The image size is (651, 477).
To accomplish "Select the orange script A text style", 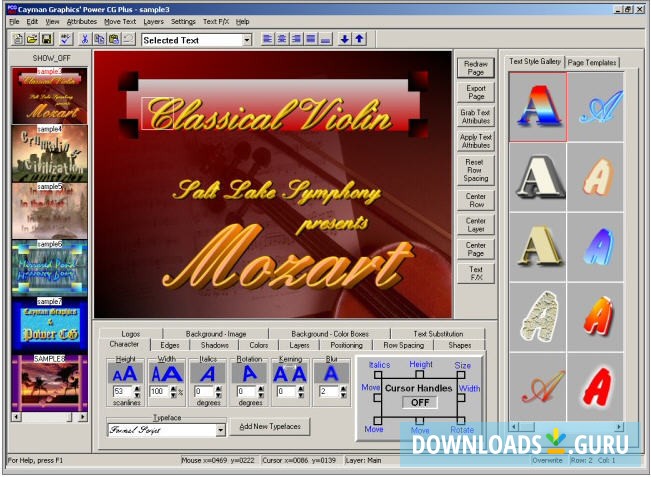I will [x=538, y=387].
